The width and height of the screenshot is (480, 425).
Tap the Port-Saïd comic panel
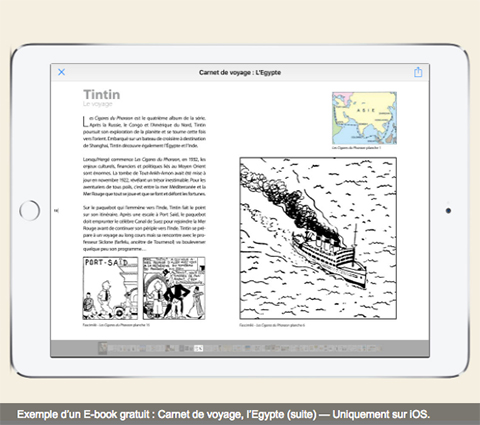click(x=110, y=288)
